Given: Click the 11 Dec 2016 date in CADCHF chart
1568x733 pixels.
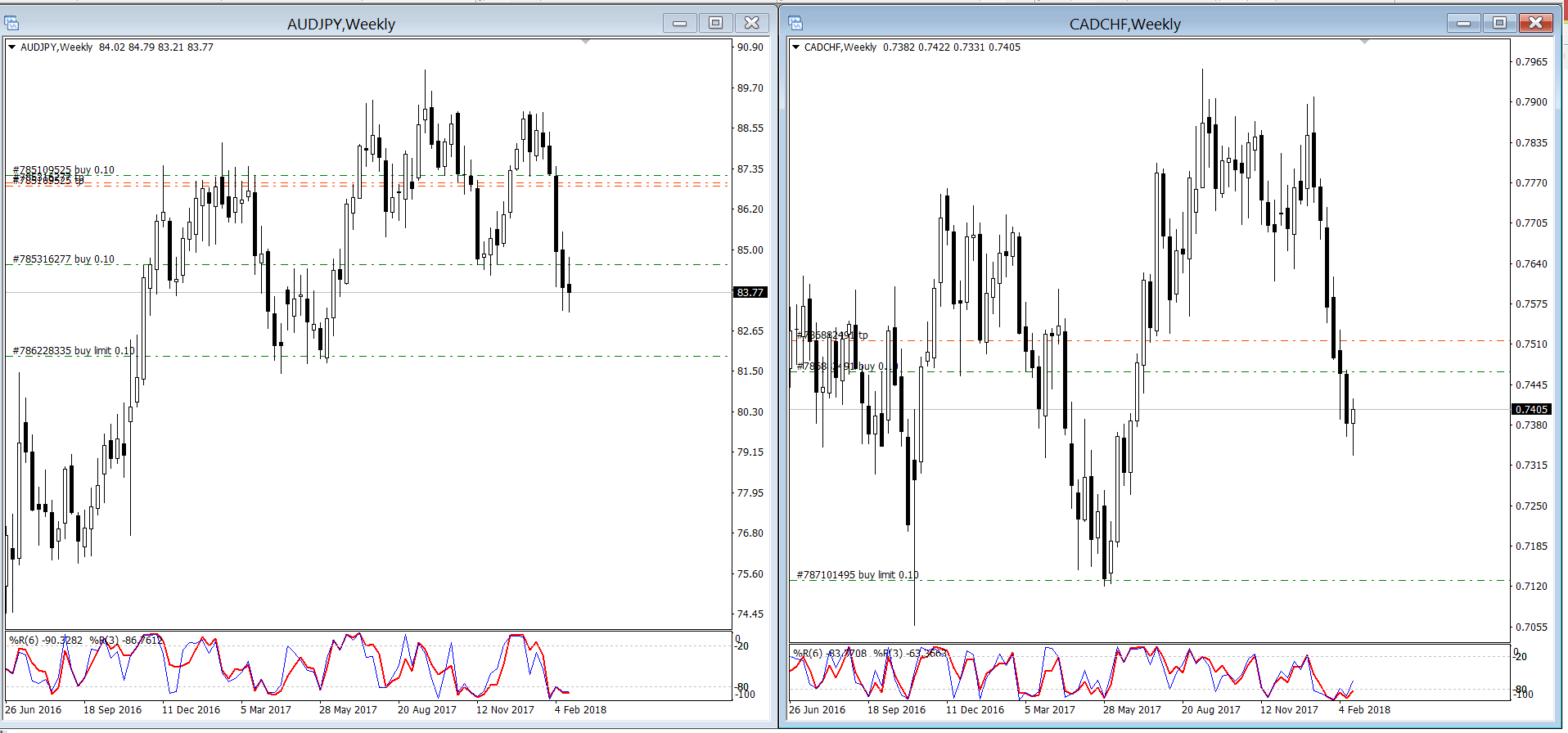Looking at the screenshot, I should [975, 710].
